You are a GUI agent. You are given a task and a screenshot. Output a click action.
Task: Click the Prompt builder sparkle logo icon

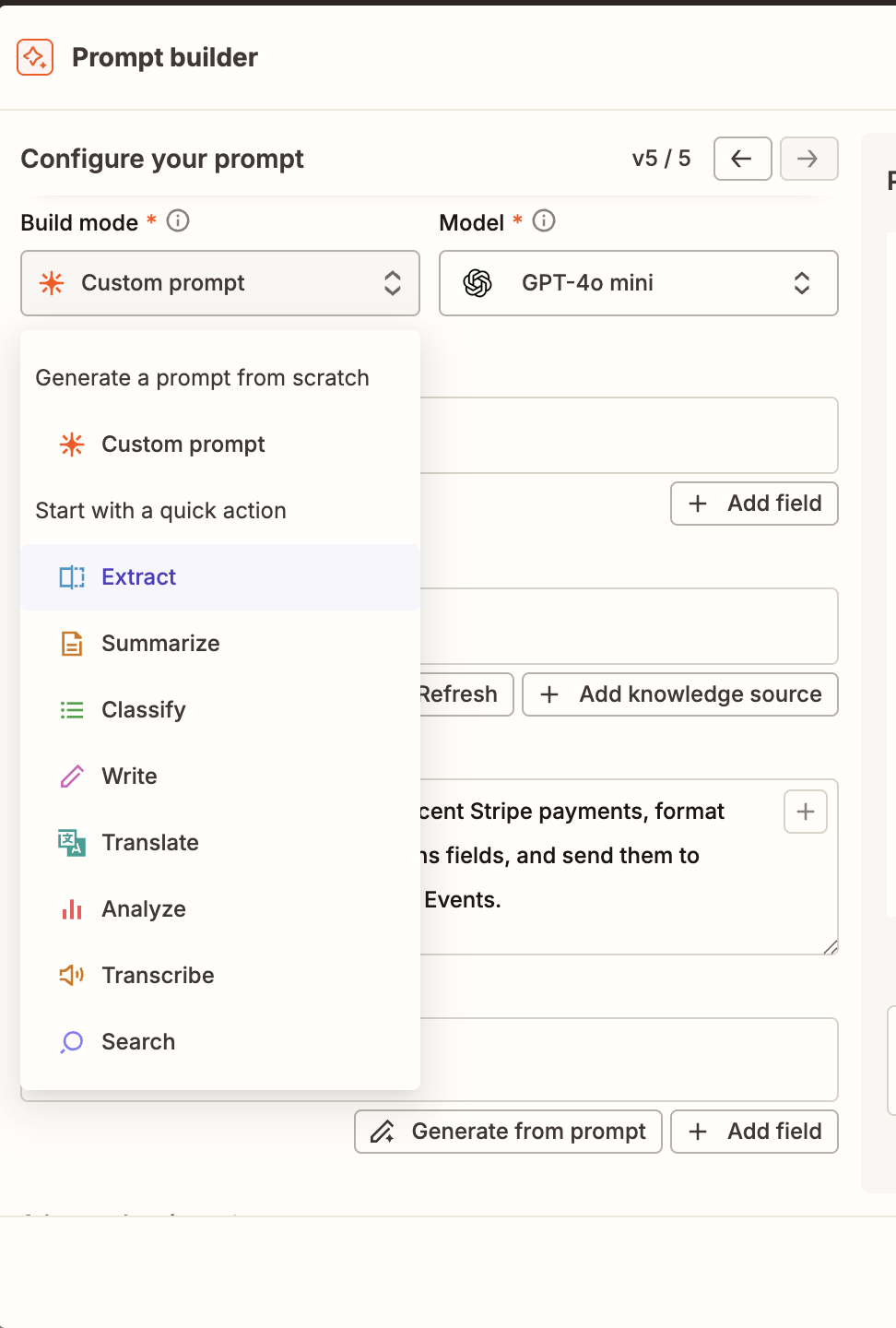(x=35, y=57)
